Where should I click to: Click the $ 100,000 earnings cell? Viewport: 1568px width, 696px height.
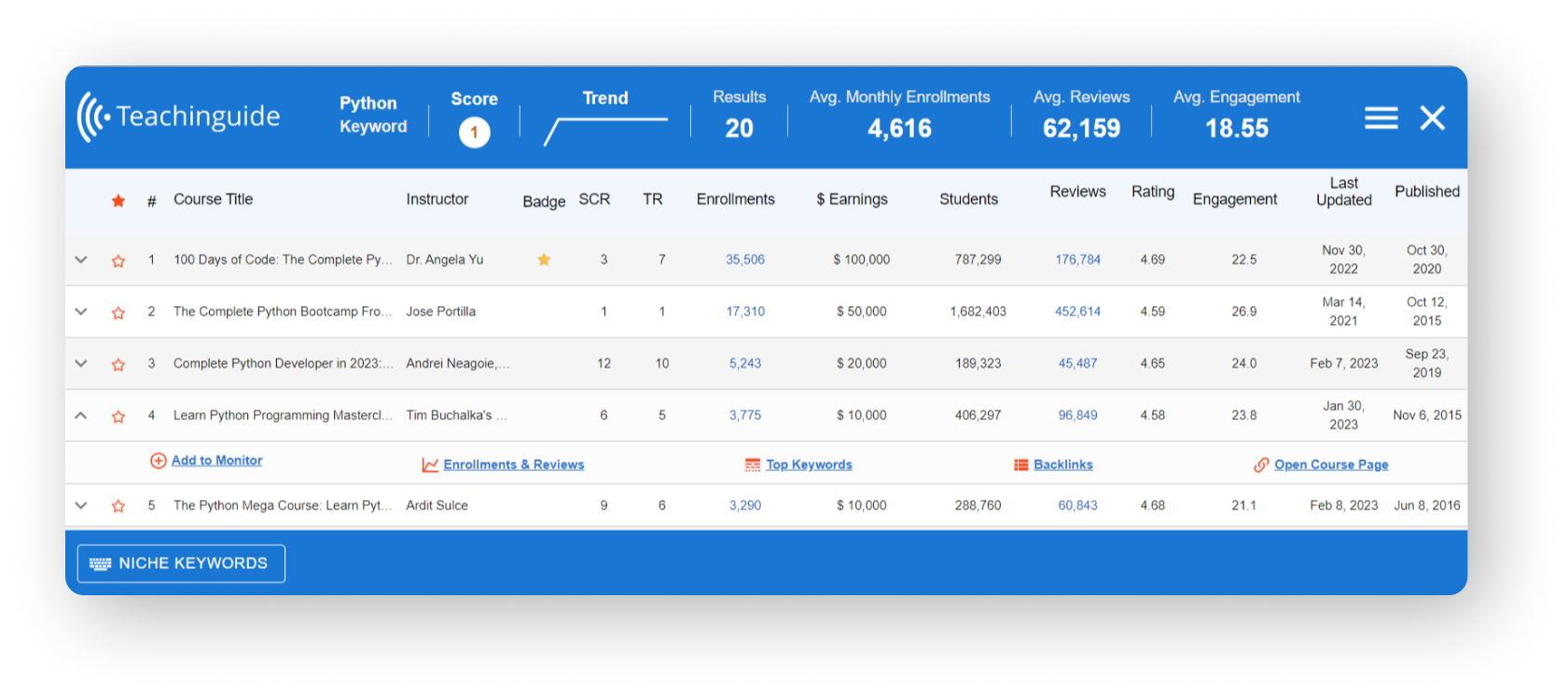[861, 259]
